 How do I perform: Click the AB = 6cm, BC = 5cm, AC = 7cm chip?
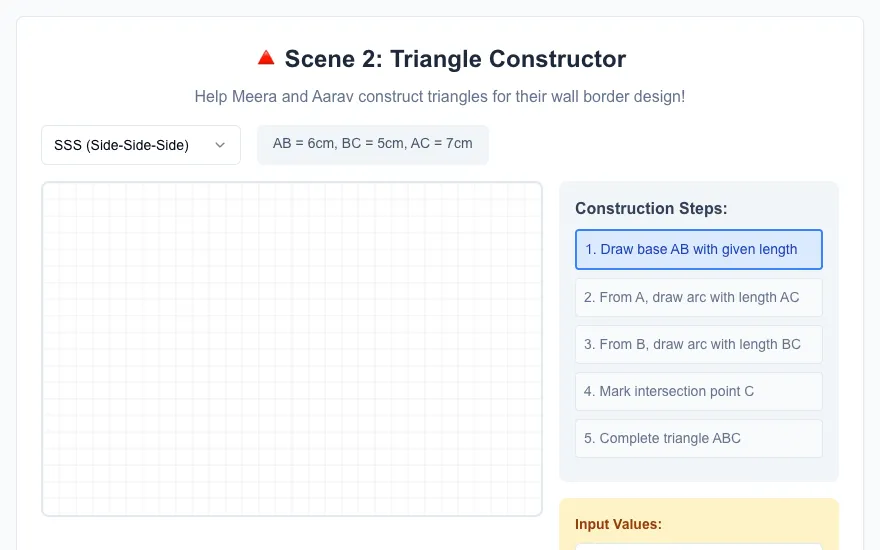click(373, 144)
